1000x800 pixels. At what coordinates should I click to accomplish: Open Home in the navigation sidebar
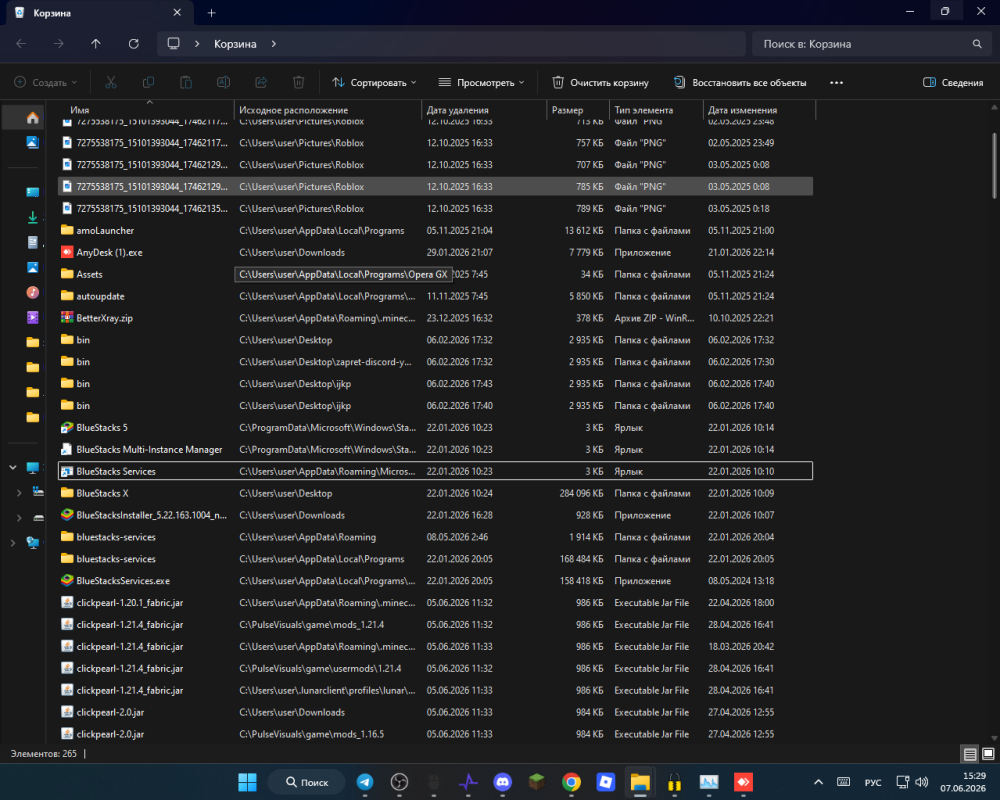[x=33, y=118]
